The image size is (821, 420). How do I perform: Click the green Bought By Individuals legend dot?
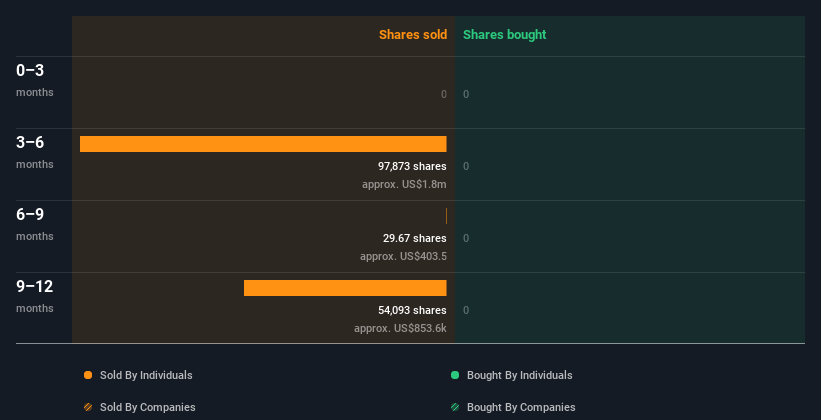[455, 375]
